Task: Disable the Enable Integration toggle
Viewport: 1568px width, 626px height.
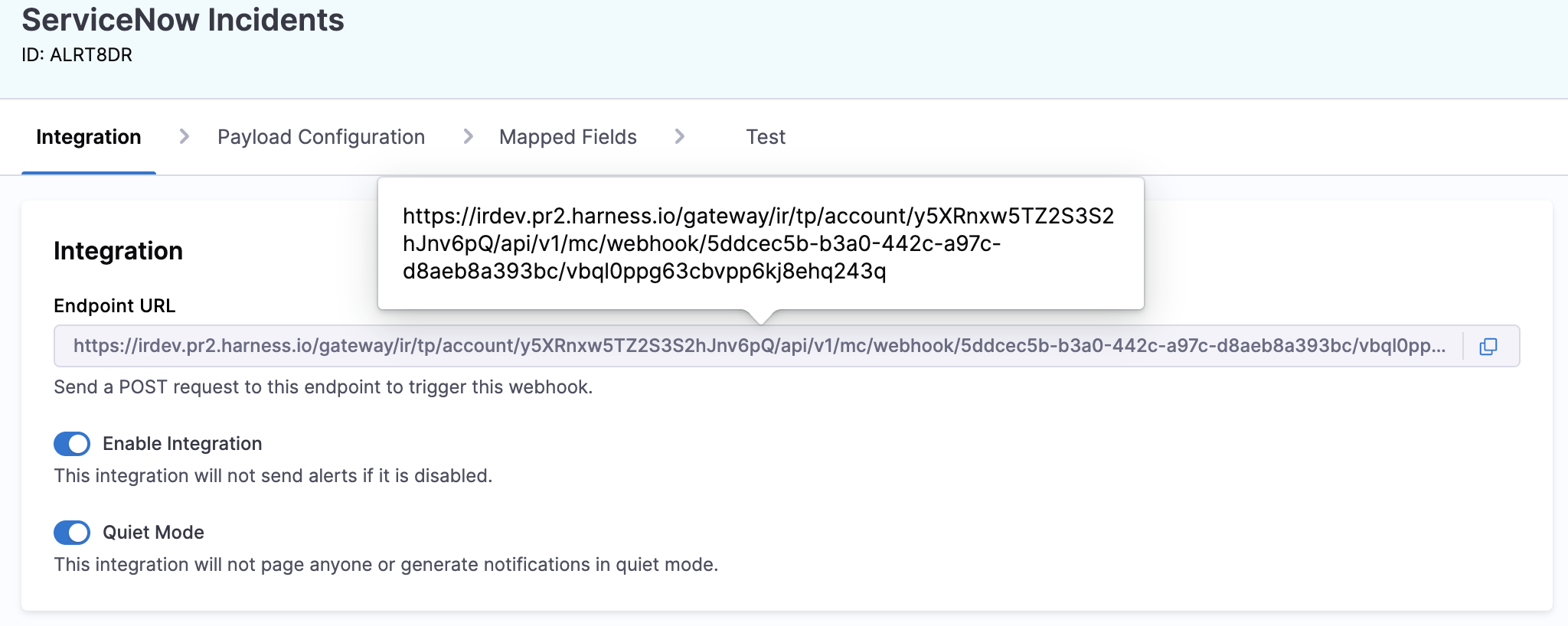Action: pyautogui.click(x=72, y=444)
